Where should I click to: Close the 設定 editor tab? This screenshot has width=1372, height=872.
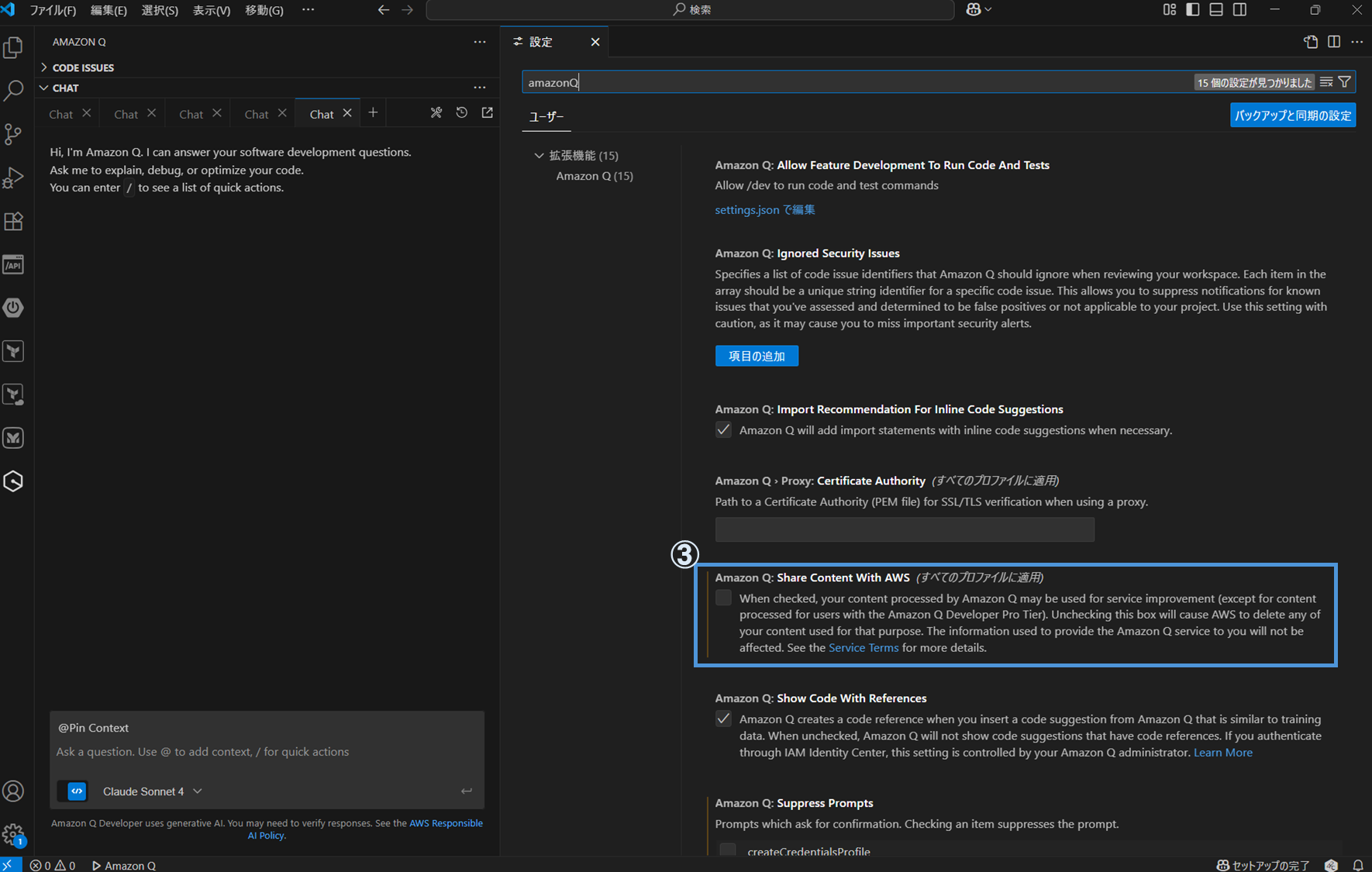point(595,42)
